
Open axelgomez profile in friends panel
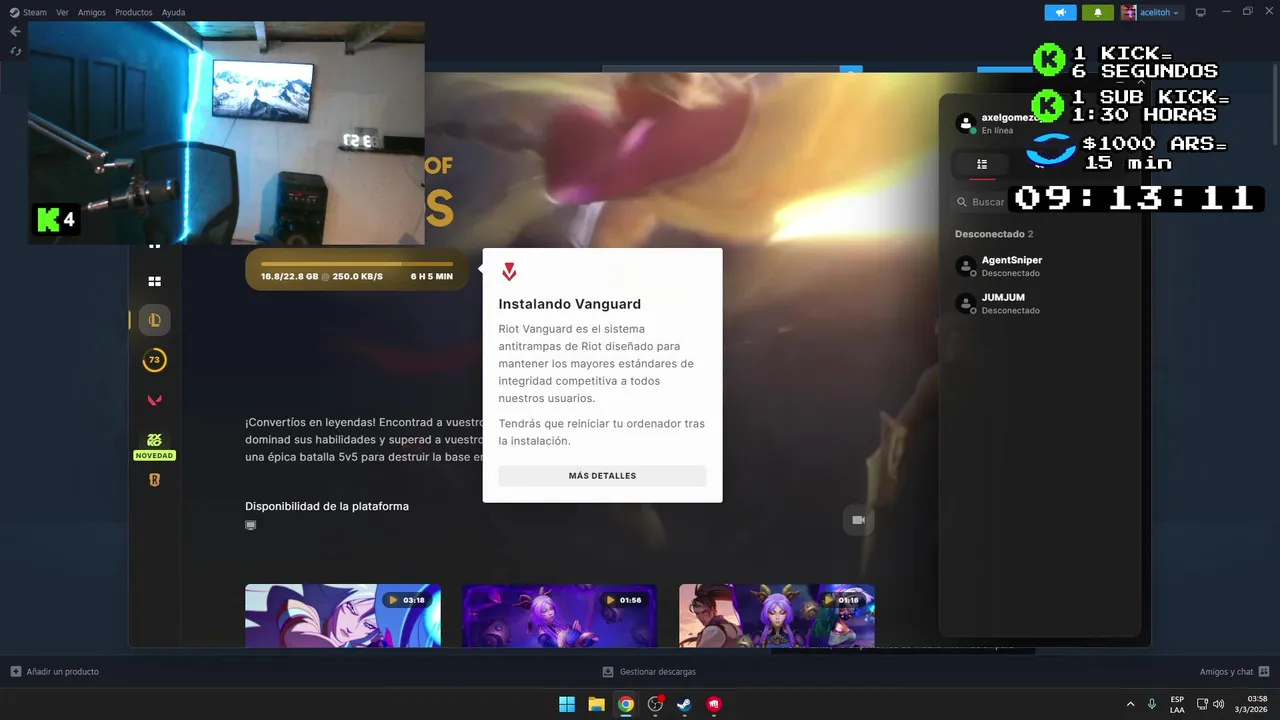(997, 123)
